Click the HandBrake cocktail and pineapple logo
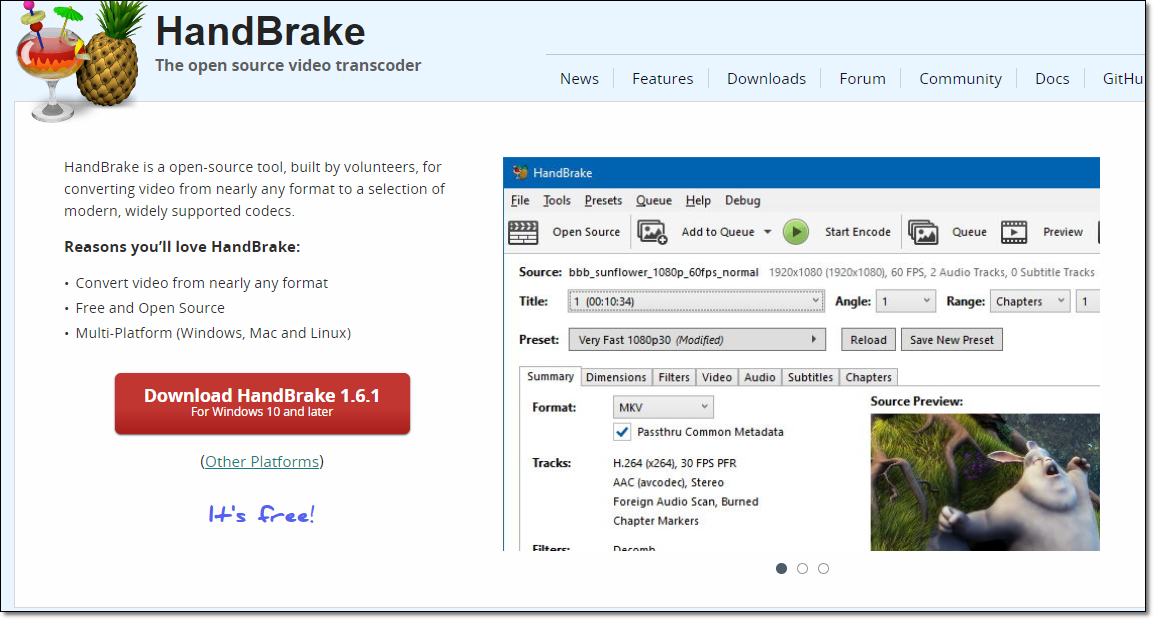The image size is (1154, 620). [x=79, y=62]
